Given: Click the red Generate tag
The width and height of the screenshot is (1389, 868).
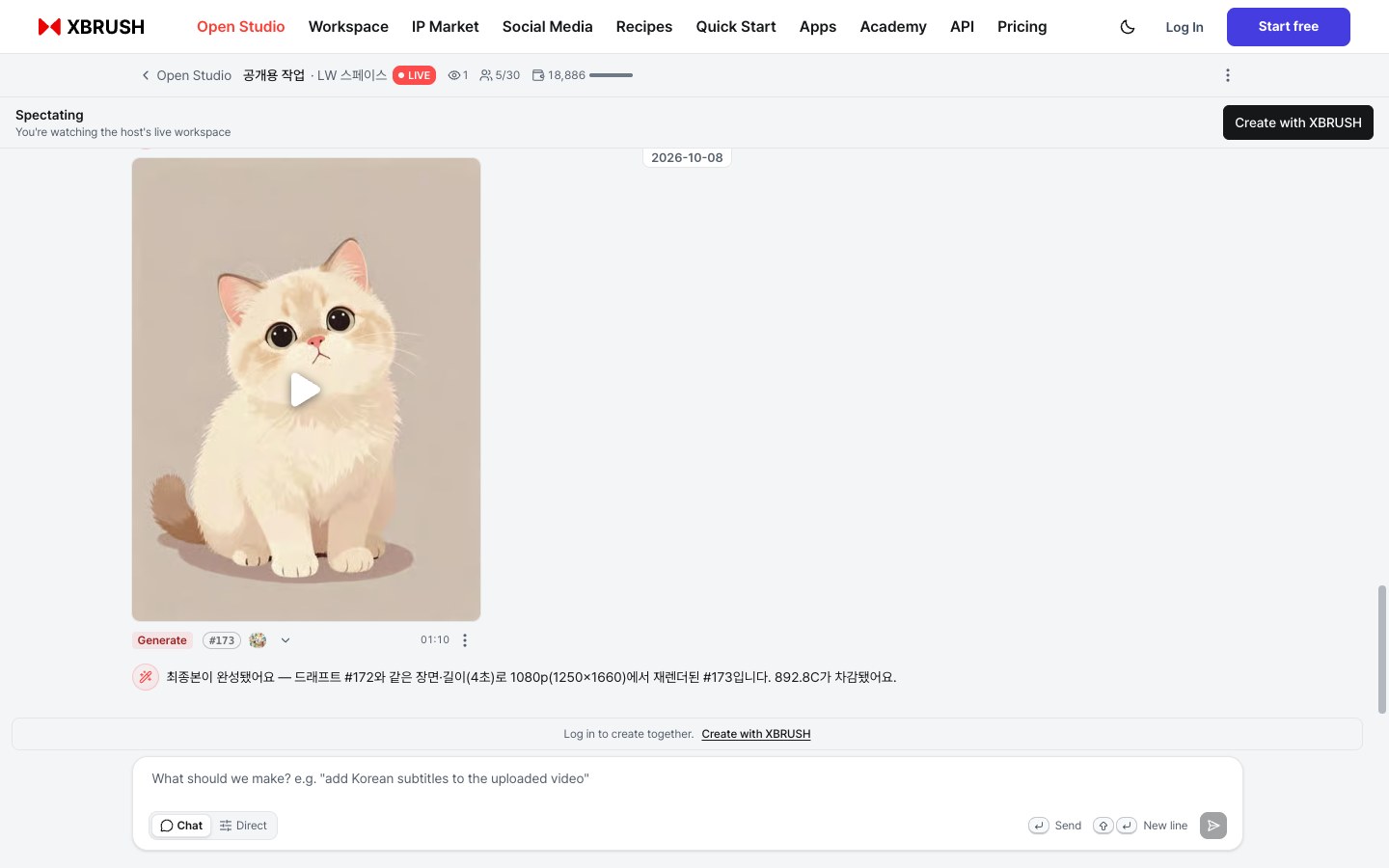Looking at the screenshot, I should pyautogui.click(x=162, y=640).
